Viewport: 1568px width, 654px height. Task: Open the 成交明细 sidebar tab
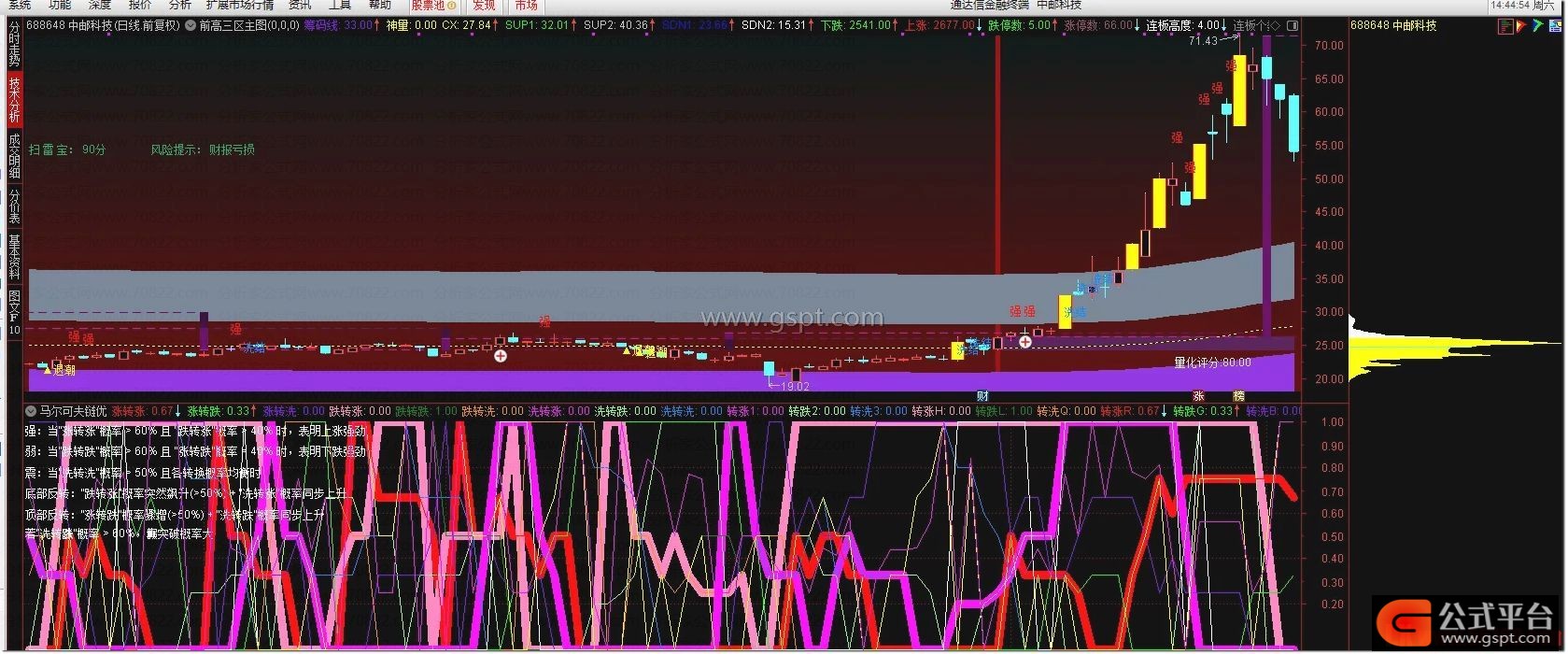click(x=14, y=155)
